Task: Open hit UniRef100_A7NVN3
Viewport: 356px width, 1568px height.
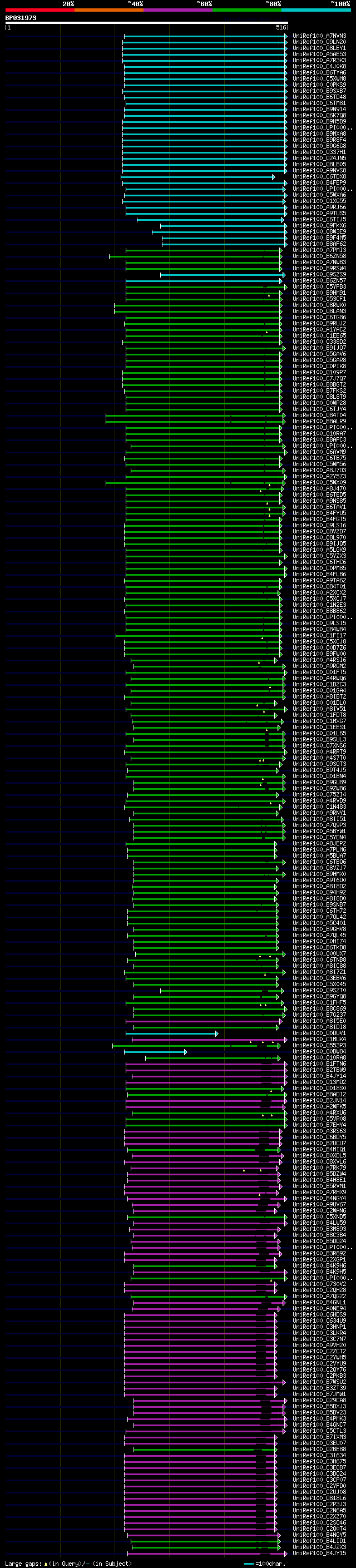Action: (x=319, y=36)
